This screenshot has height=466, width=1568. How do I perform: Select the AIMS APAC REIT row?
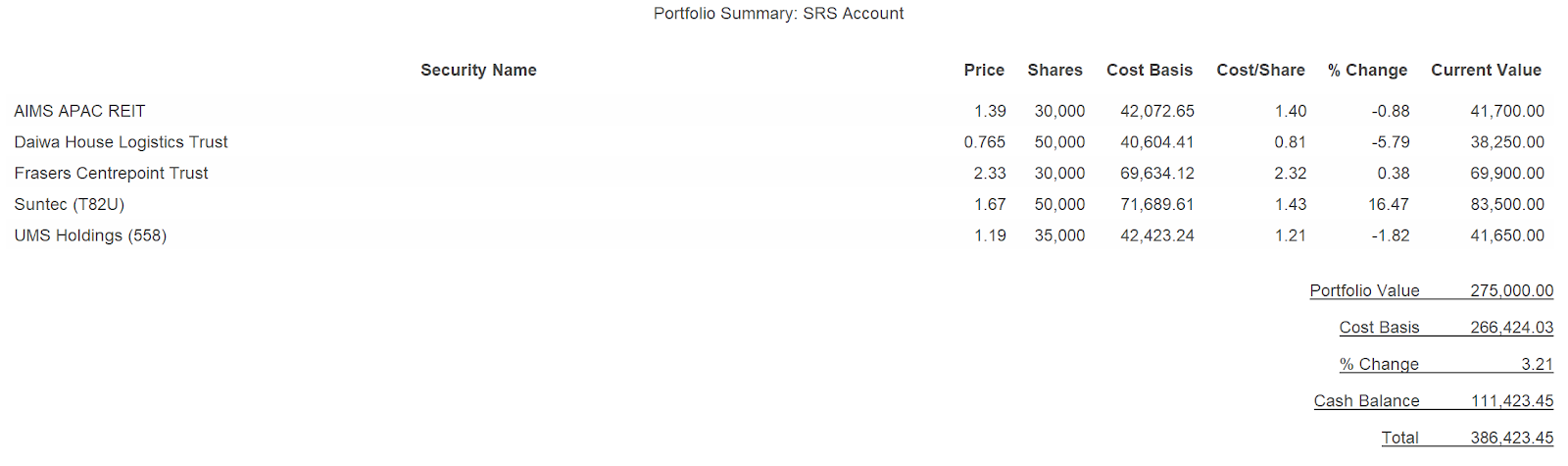click(79, 111)
